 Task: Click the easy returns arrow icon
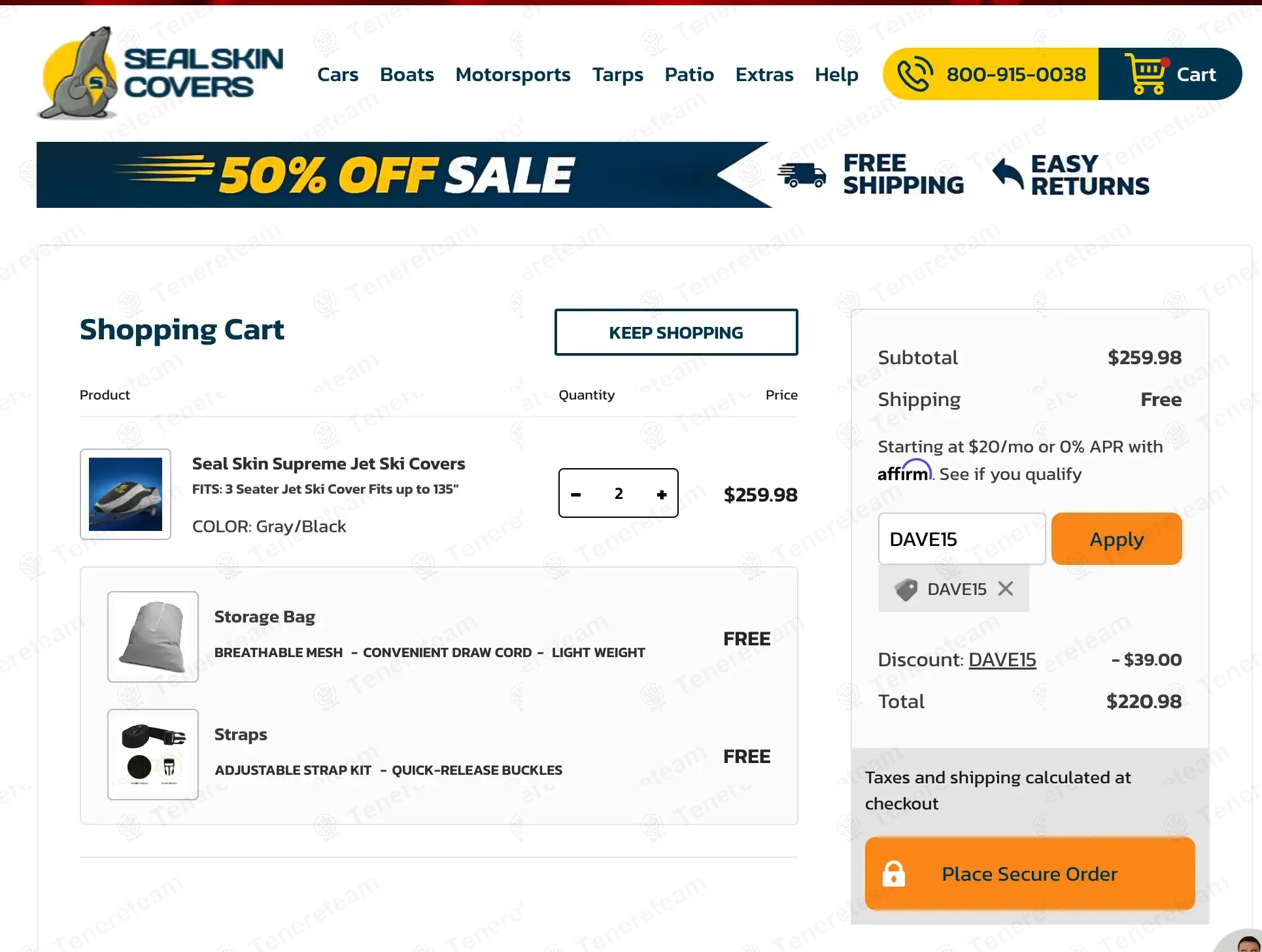1008,175
